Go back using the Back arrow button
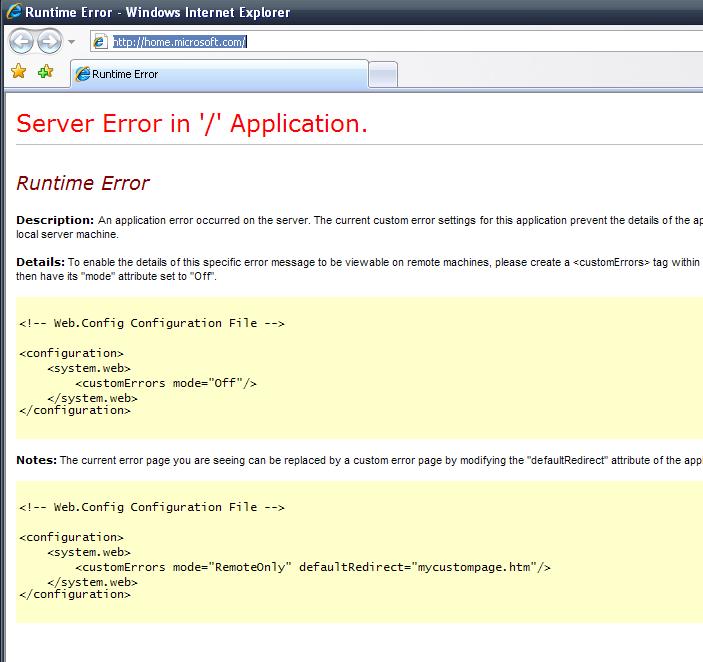 tap(21, 42)
